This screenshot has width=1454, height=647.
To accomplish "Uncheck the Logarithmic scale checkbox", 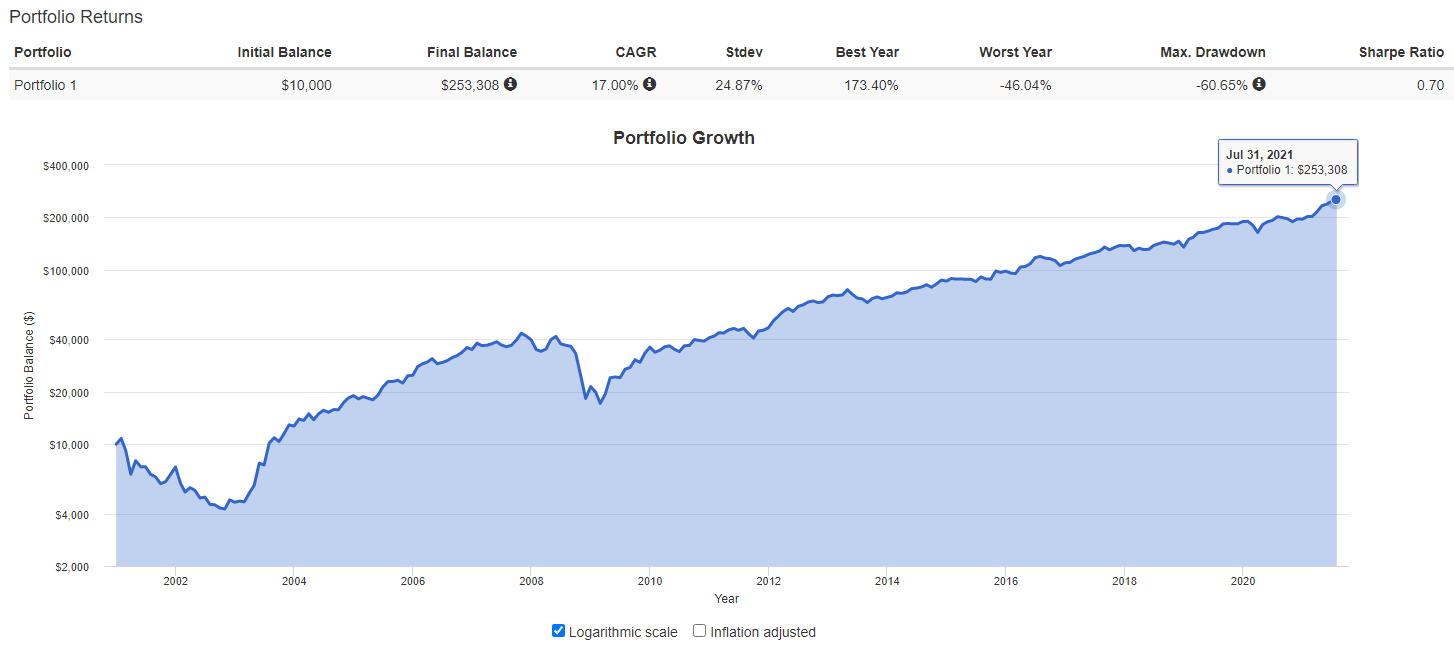I will [x=559, y=631].
